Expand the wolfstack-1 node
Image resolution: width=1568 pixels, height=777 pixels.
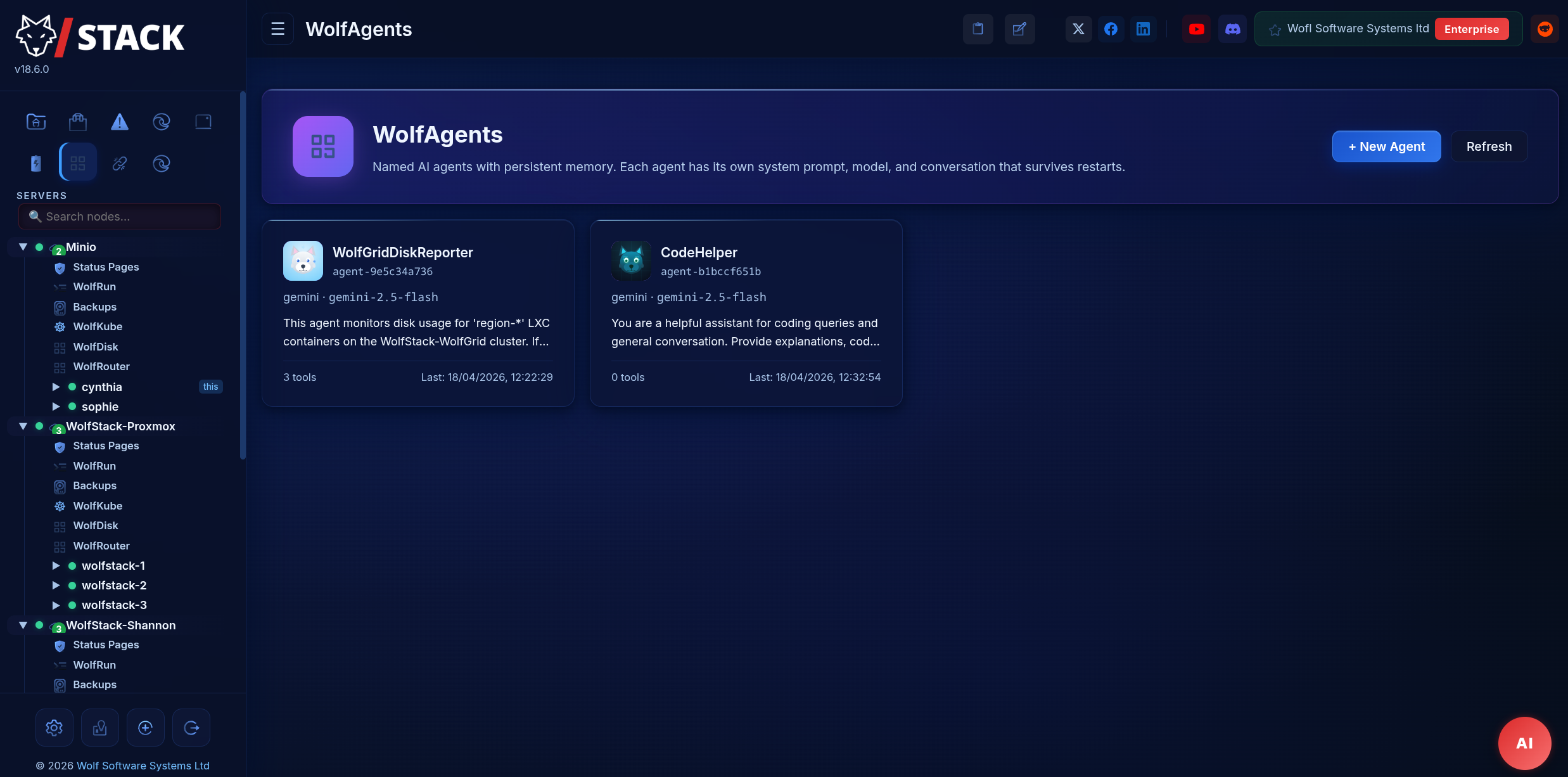click(x=56, y=565)
